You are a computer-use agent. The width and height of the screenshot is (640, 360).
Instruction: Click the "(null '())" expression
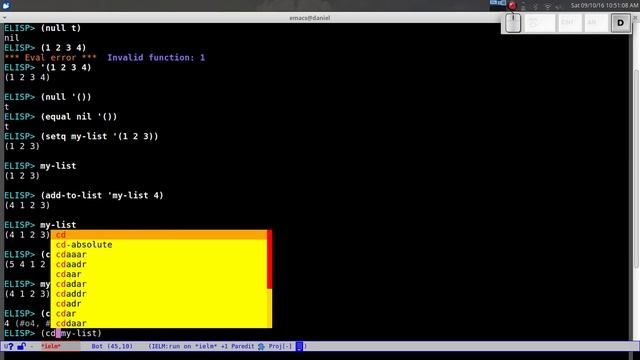(x=66, y=97)
